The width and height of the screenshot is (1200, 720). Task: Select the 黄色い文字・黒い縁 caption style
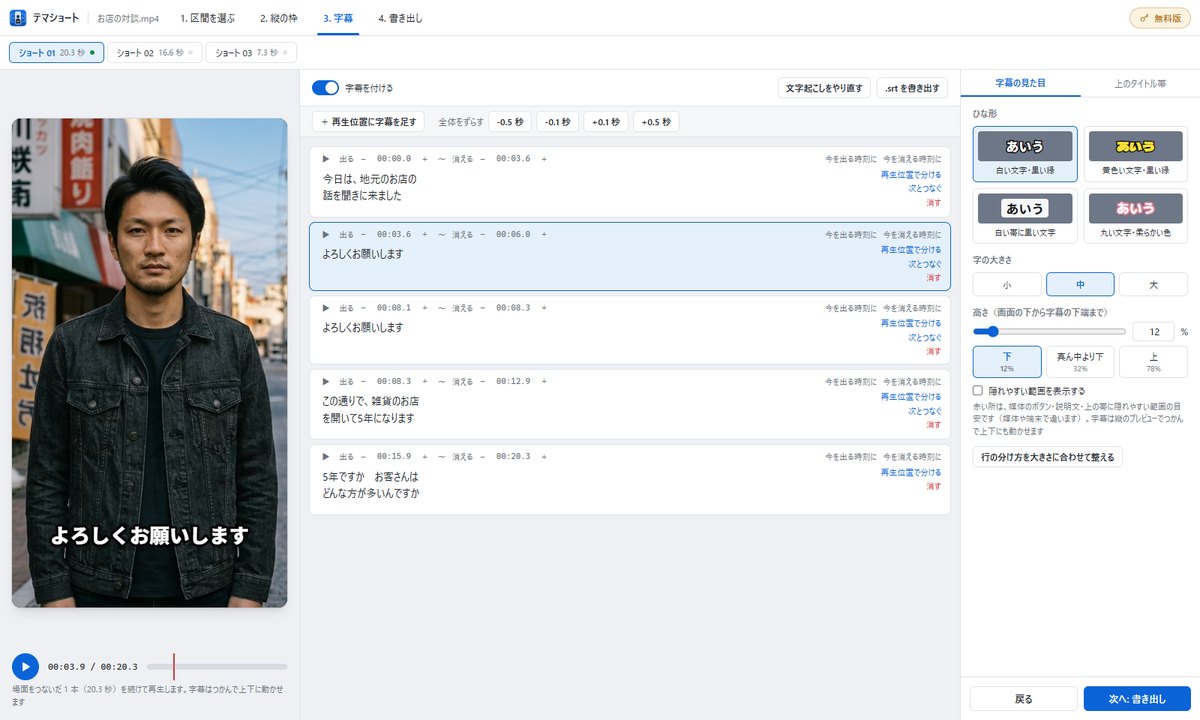coord(1135,154)
